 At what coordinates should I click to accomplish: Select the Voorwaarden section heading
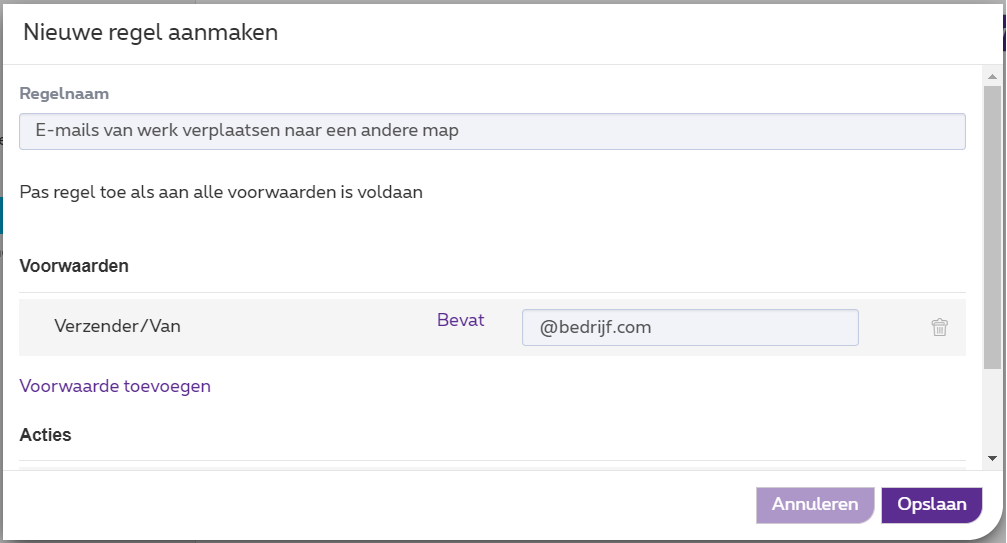[x=74, y=266]
